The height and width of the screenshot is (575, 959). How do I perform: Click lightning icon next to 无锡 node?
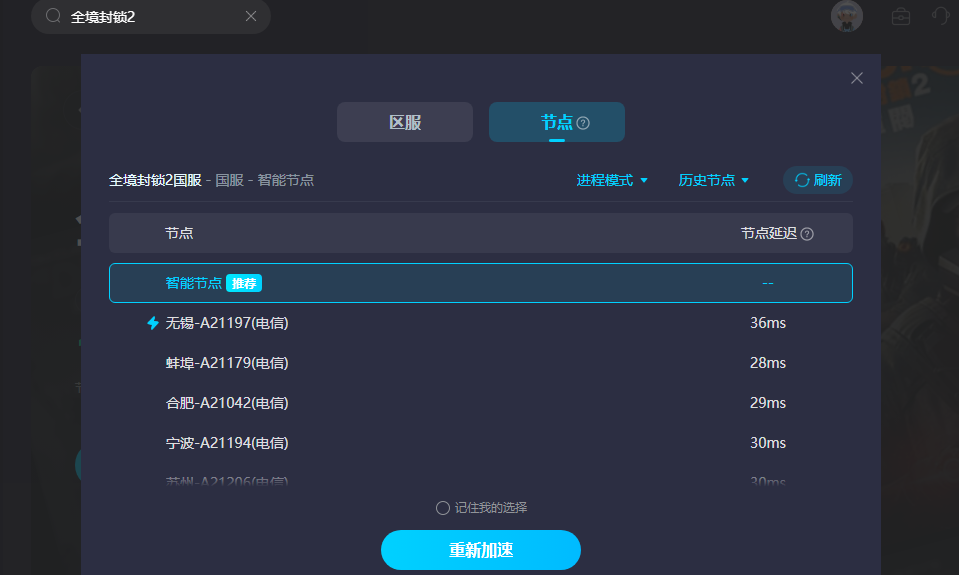coord(153,323)
